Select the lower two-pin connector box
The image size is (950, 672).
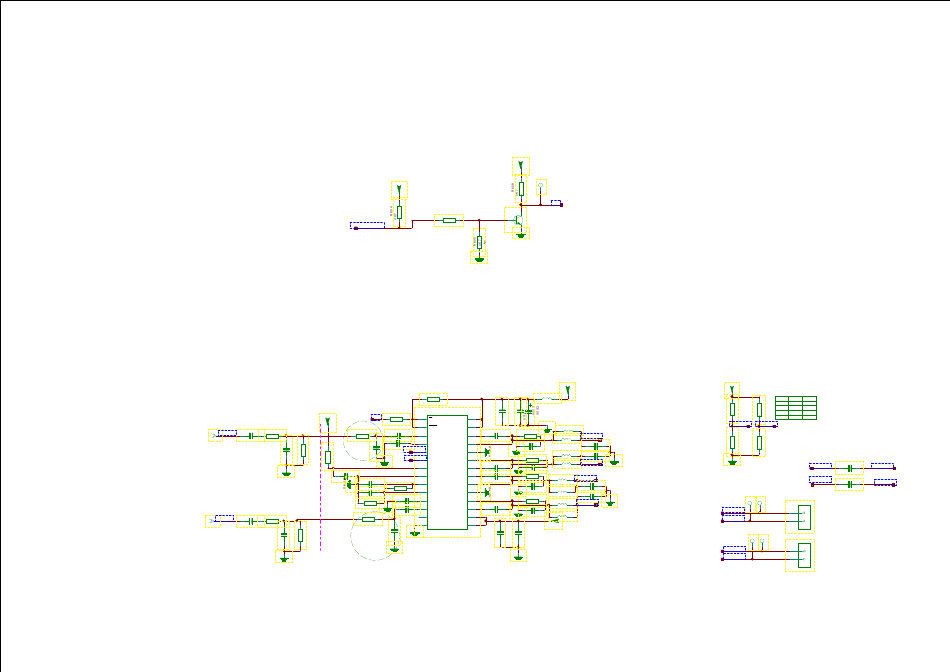804,556
